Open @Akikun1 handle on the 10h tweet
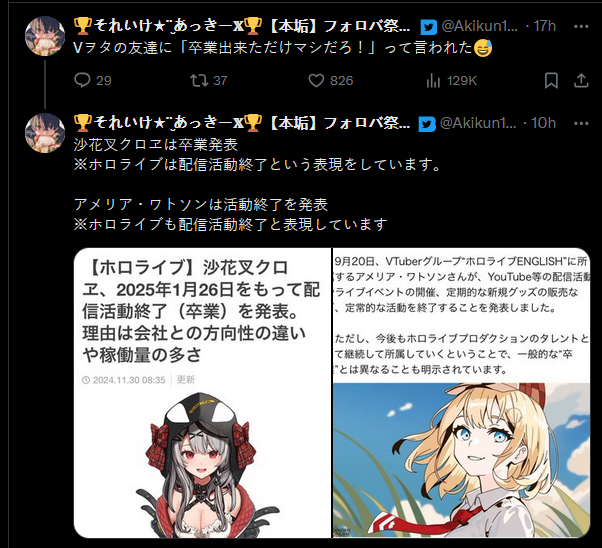The image size is (602, 548). tap(478, 123)
